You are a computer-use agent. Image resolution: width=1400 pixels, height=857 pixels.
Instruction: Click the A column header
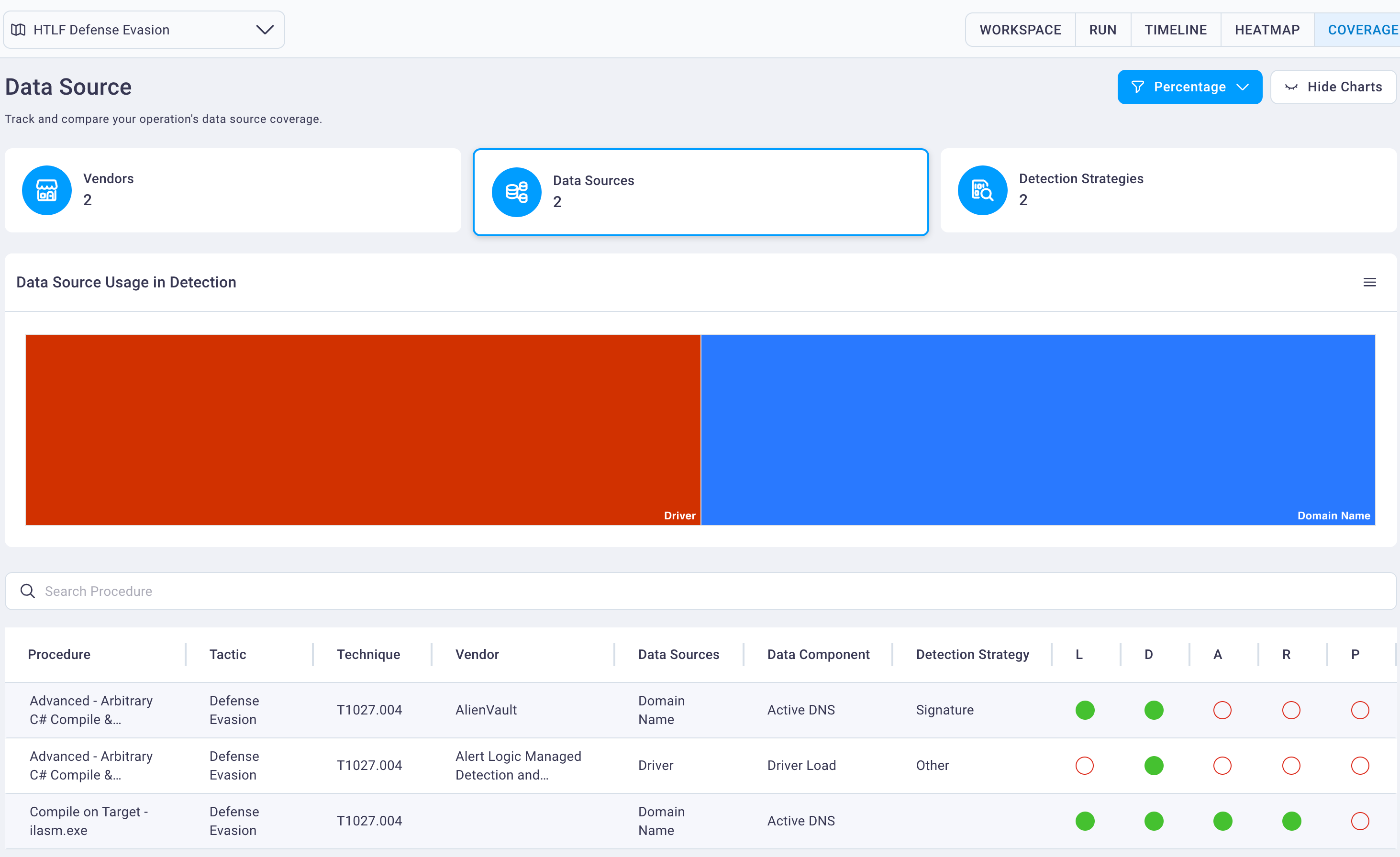coord(1218,654)
